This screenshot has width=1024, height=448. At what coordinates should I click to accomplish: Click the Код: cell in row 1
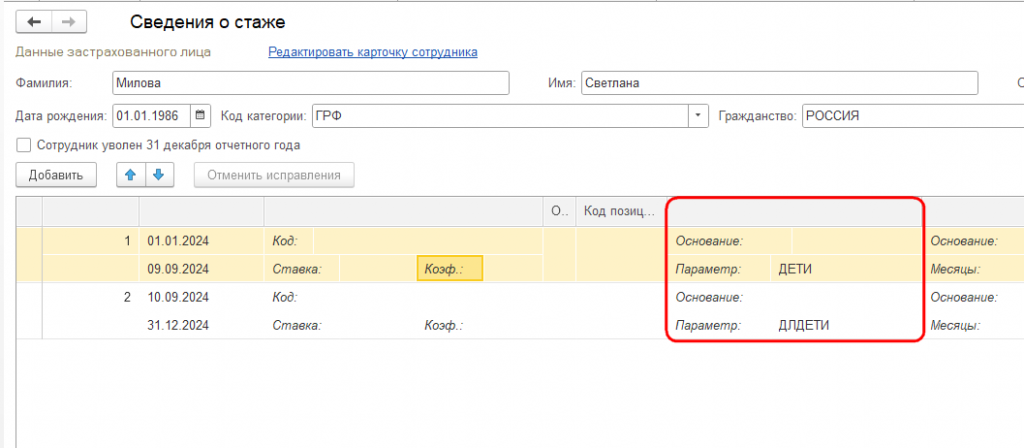tap(285, 241)
